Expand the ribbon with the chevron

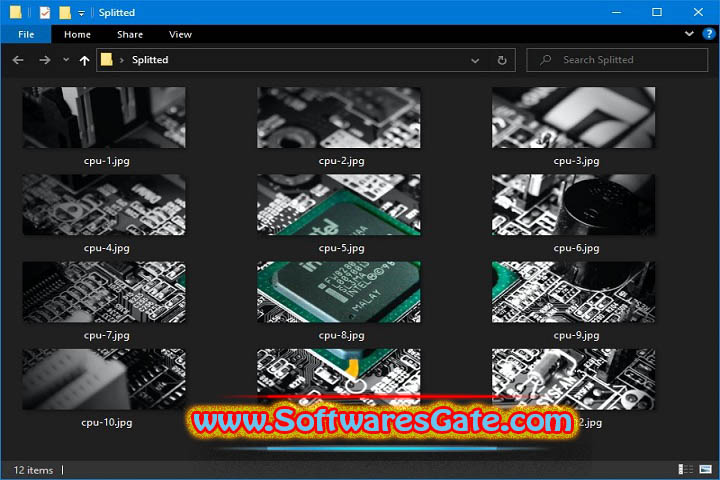pos(689,34)
